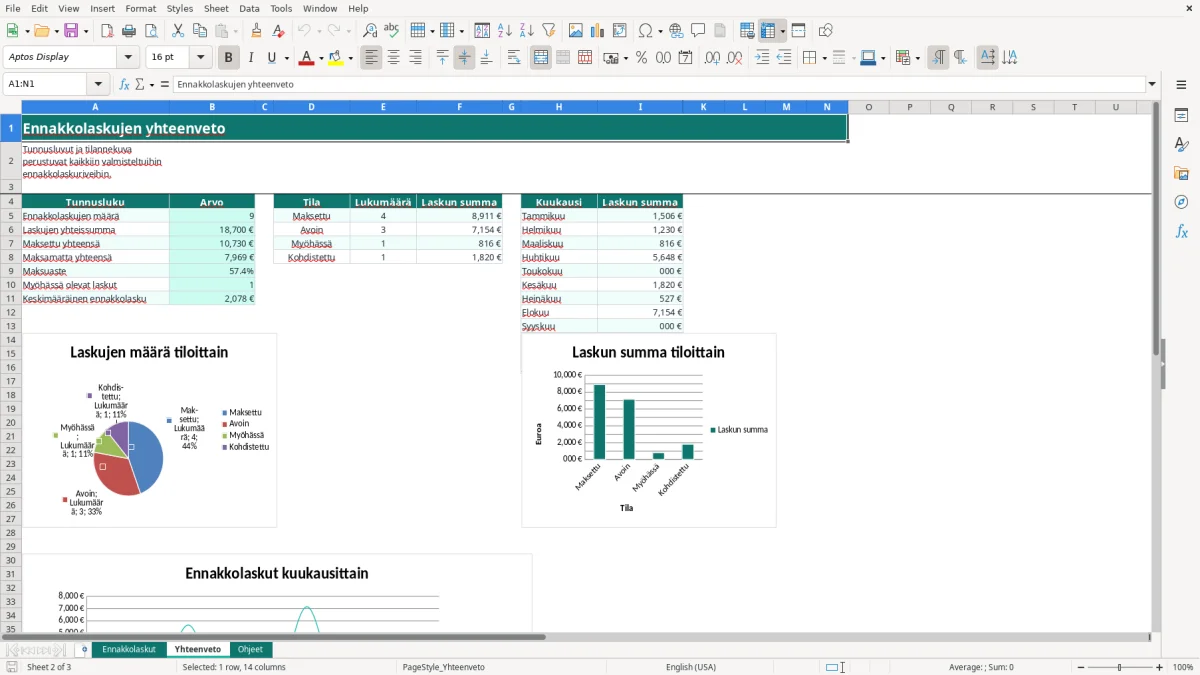The width and height of the screenshot is (1200, 675).
Task: Click the zoom out minus button
Action: [x=1080, y=667]
